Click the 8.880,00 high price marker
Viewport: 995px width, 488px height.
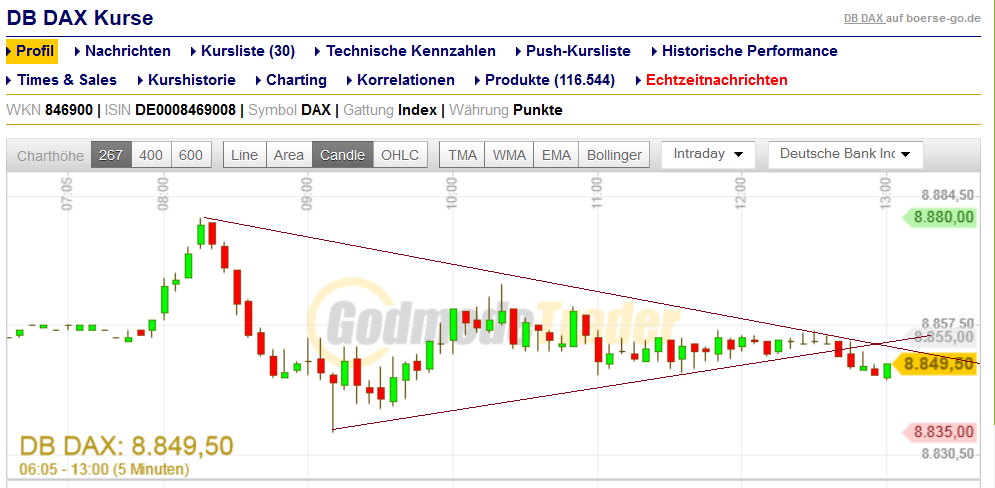pyautogui.click(x=939, y=218)
